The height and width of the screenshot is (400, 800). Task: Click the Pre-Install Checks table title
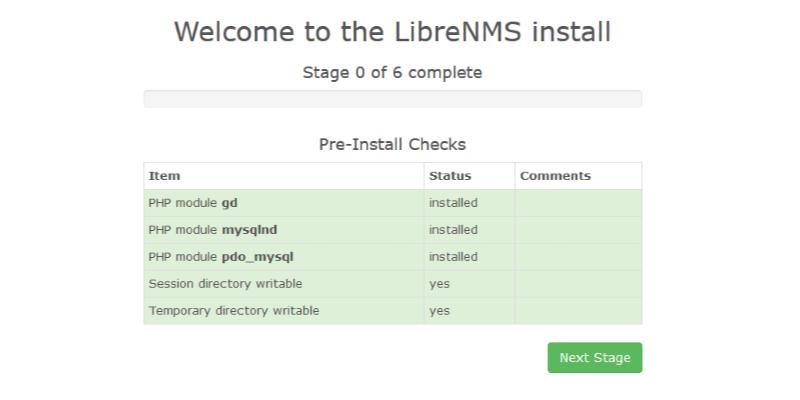pos(392,144)
